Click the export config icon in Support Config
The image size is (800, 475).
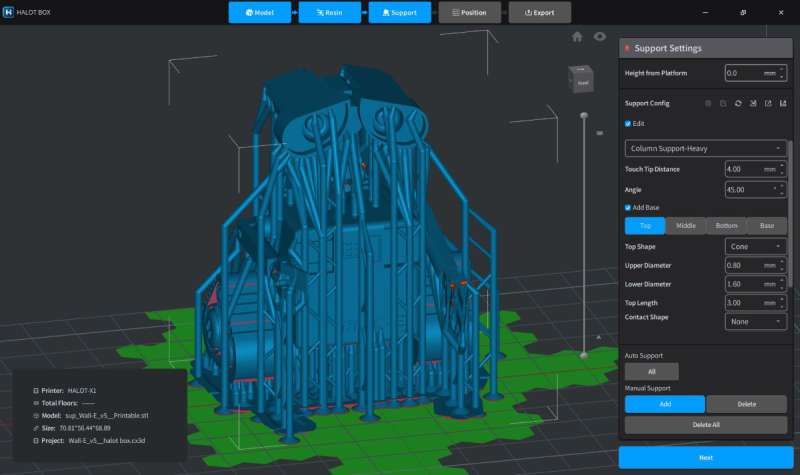[x=768, y=104]
